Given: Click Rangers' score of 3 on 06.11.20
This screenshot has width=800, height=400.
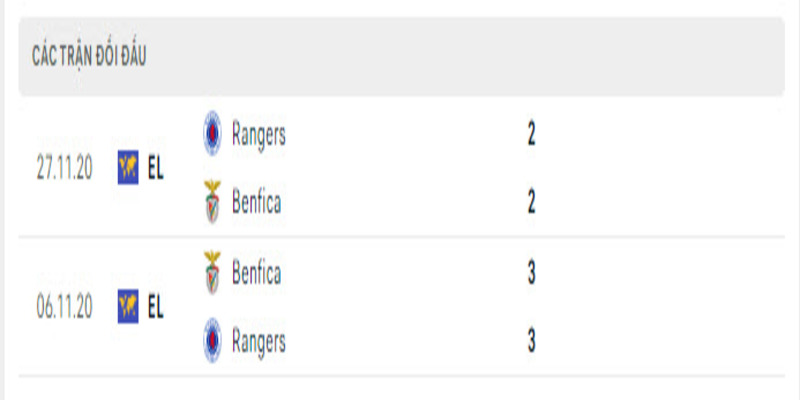Looking at the screenshot, I should click(532, 341).
